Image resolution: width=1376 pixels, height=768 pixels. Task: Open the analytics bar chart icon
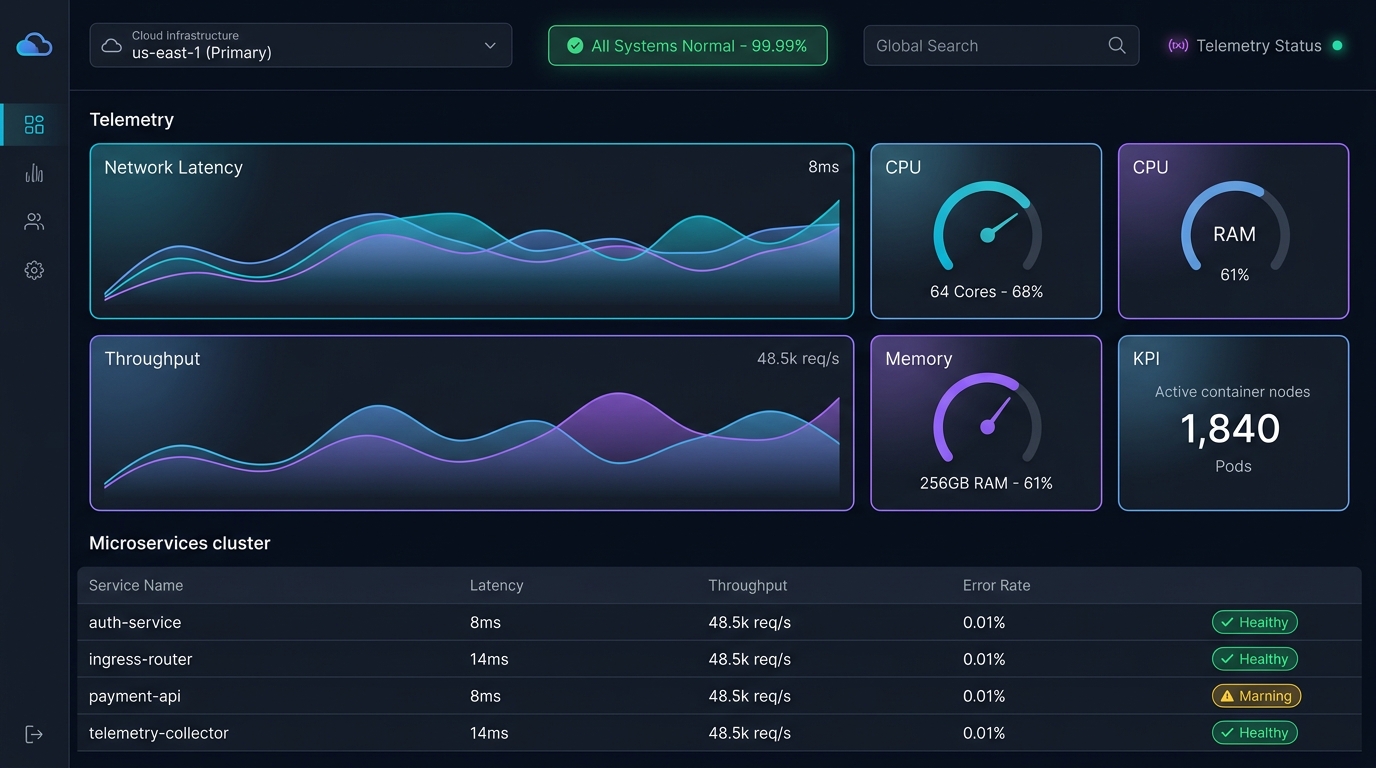[x=34, y=173]
